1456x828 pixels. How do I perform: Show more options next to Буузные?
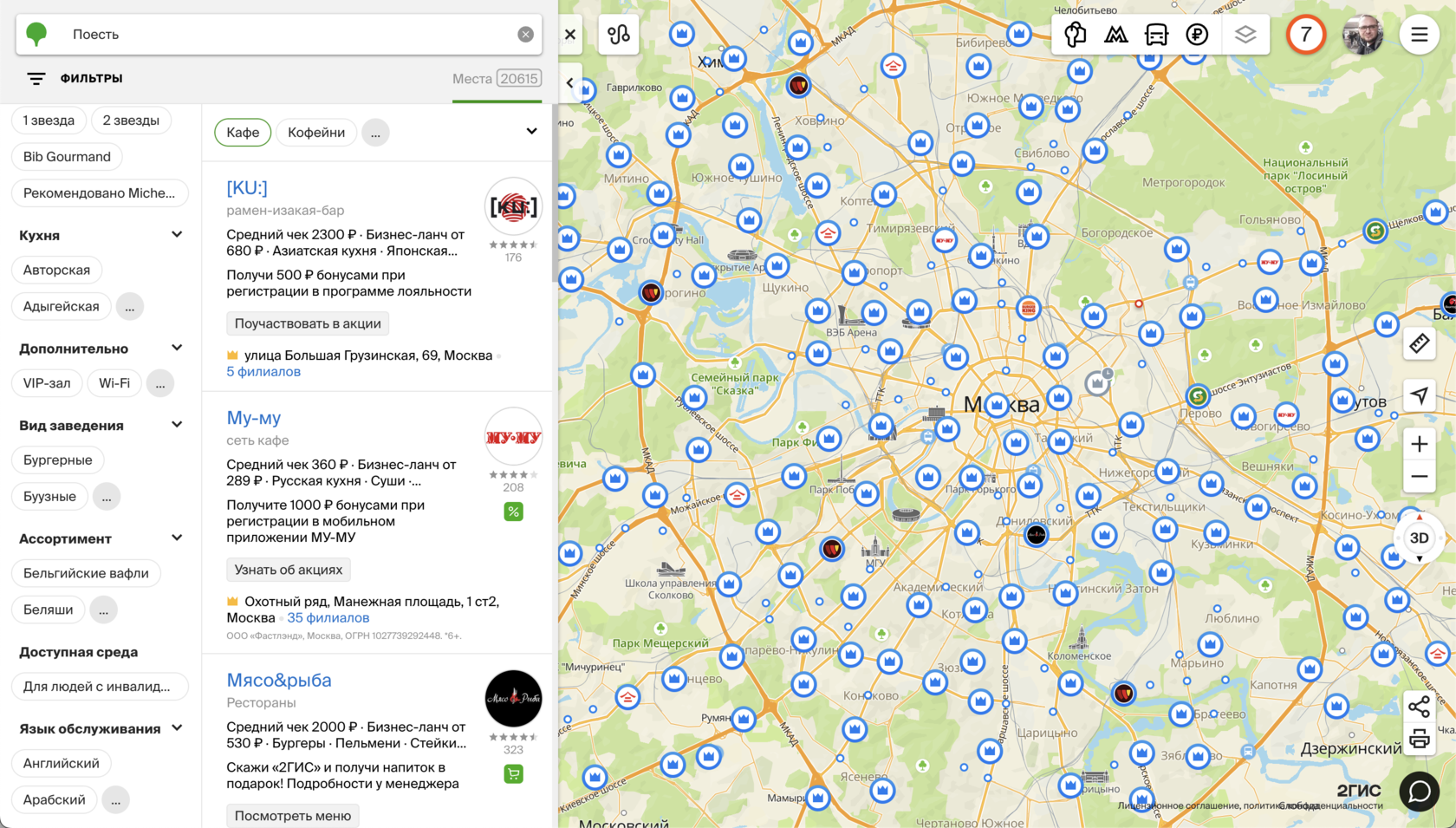click(x=107, y=497)
